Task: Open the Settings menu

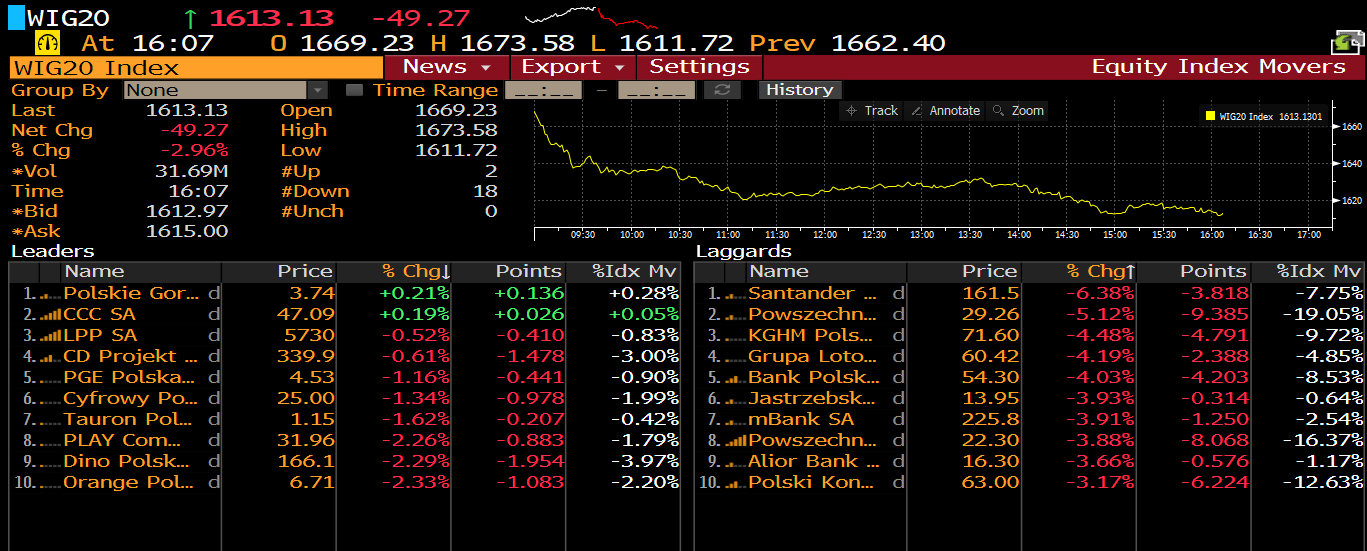Action: [700, 67]
